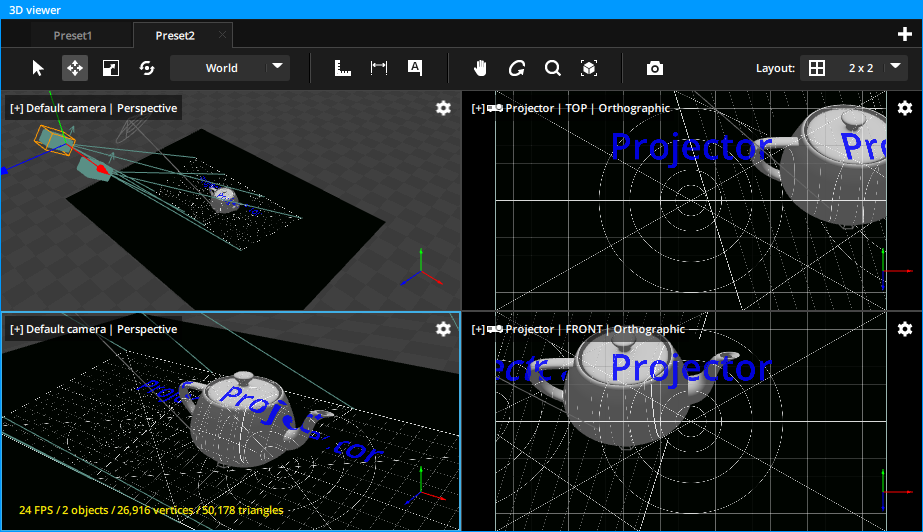
Task: Select the Preset2 tab
Action: click(x=175, y=35)
